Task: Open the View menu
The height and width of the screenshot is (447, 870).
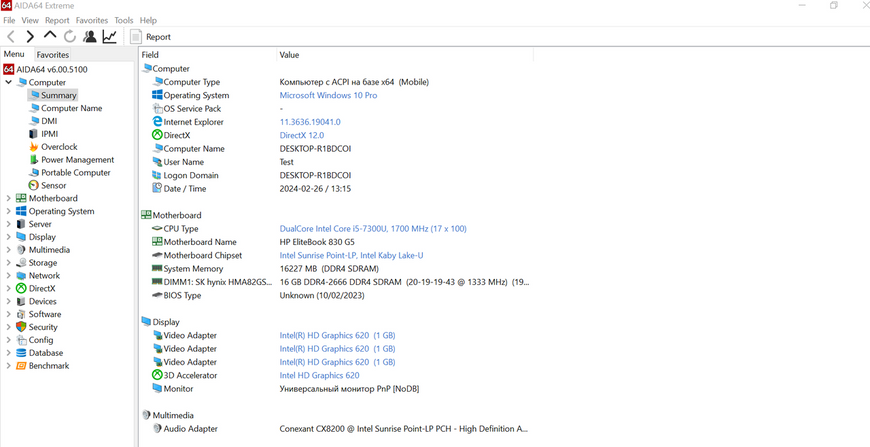Action: tap(30, 20)
